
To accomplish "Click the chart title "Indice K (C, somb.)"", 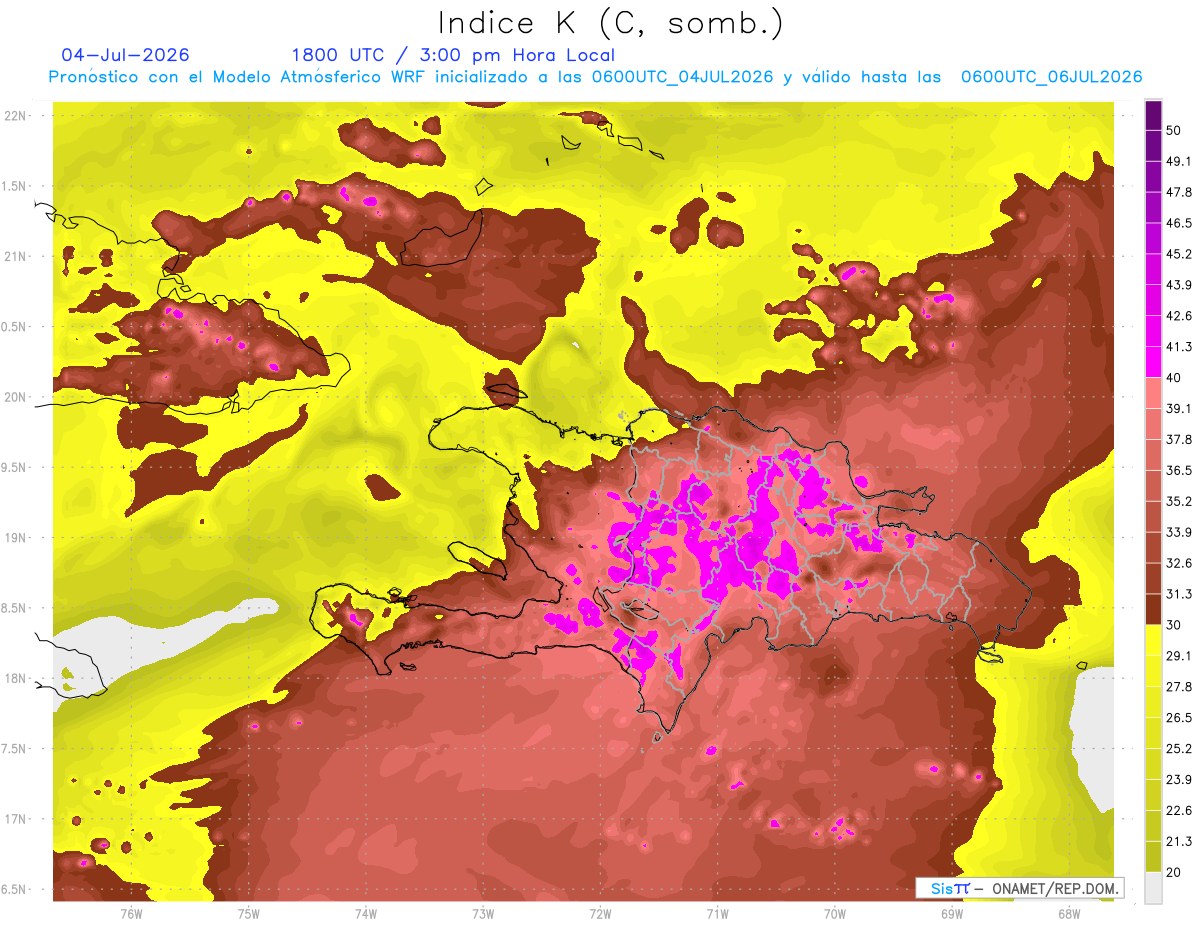I will coord(610,23).
